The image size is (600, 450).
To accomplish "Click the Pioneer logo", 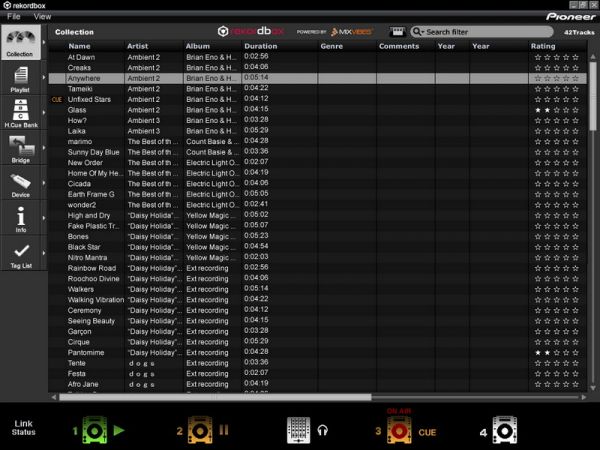I will click(571, 16).
